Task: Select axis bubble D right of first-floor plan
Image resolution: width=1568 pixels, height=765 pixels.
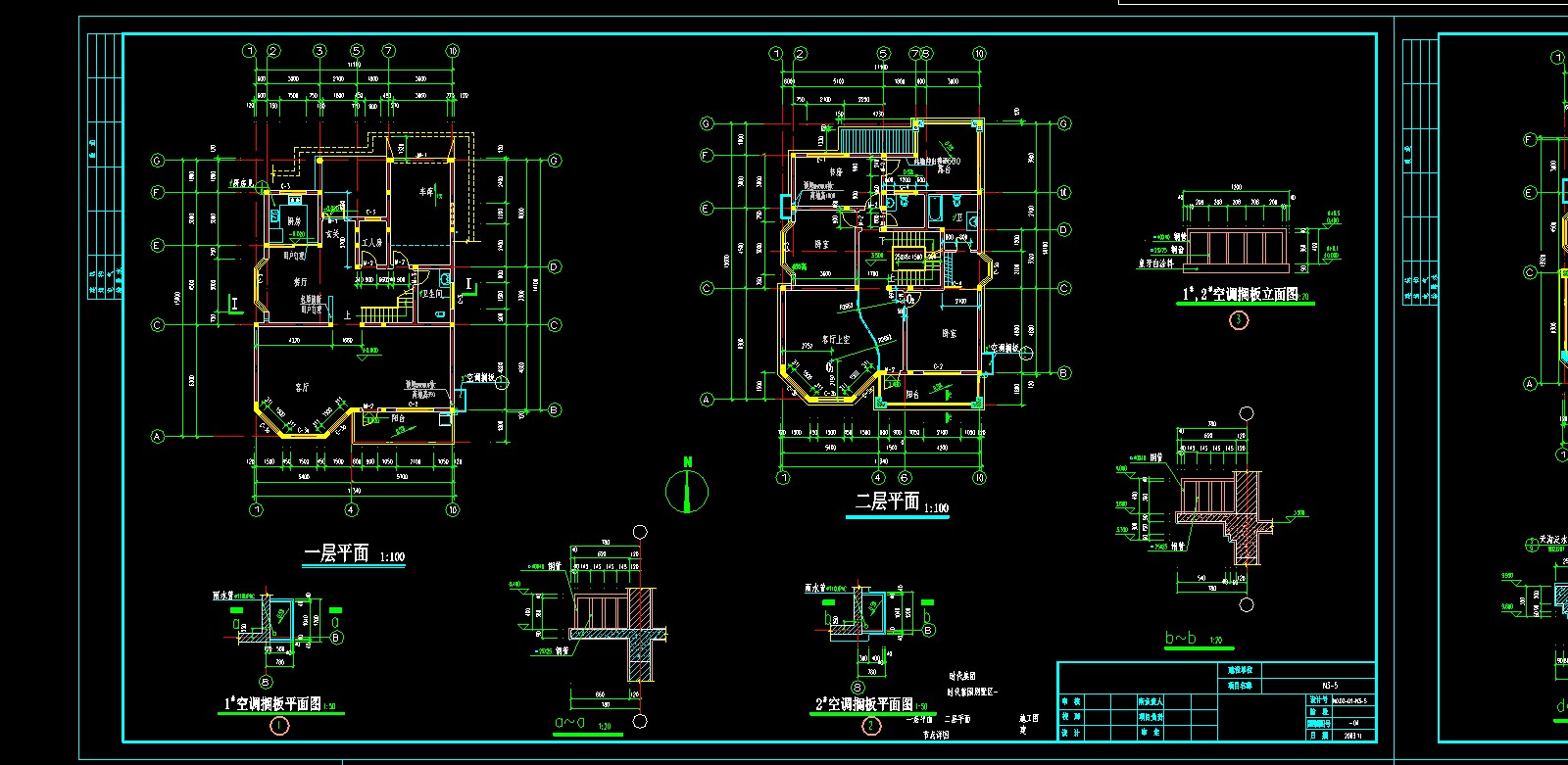Action: tap(555, 266)
